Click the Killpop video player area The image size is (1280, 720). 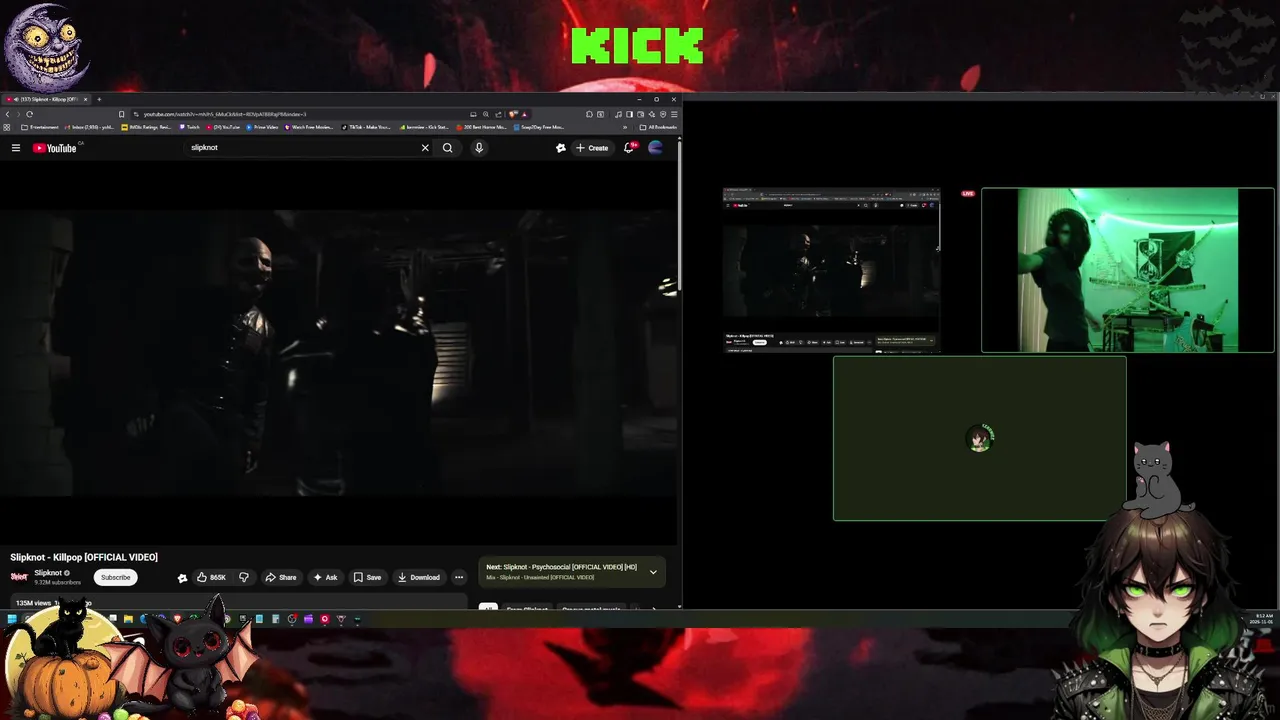point(338,353)
